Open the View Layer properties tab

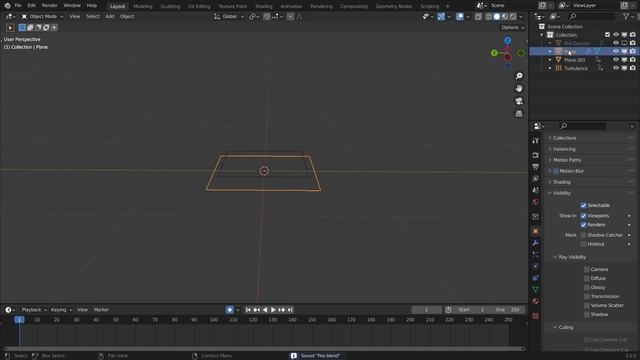pos(536,179)
